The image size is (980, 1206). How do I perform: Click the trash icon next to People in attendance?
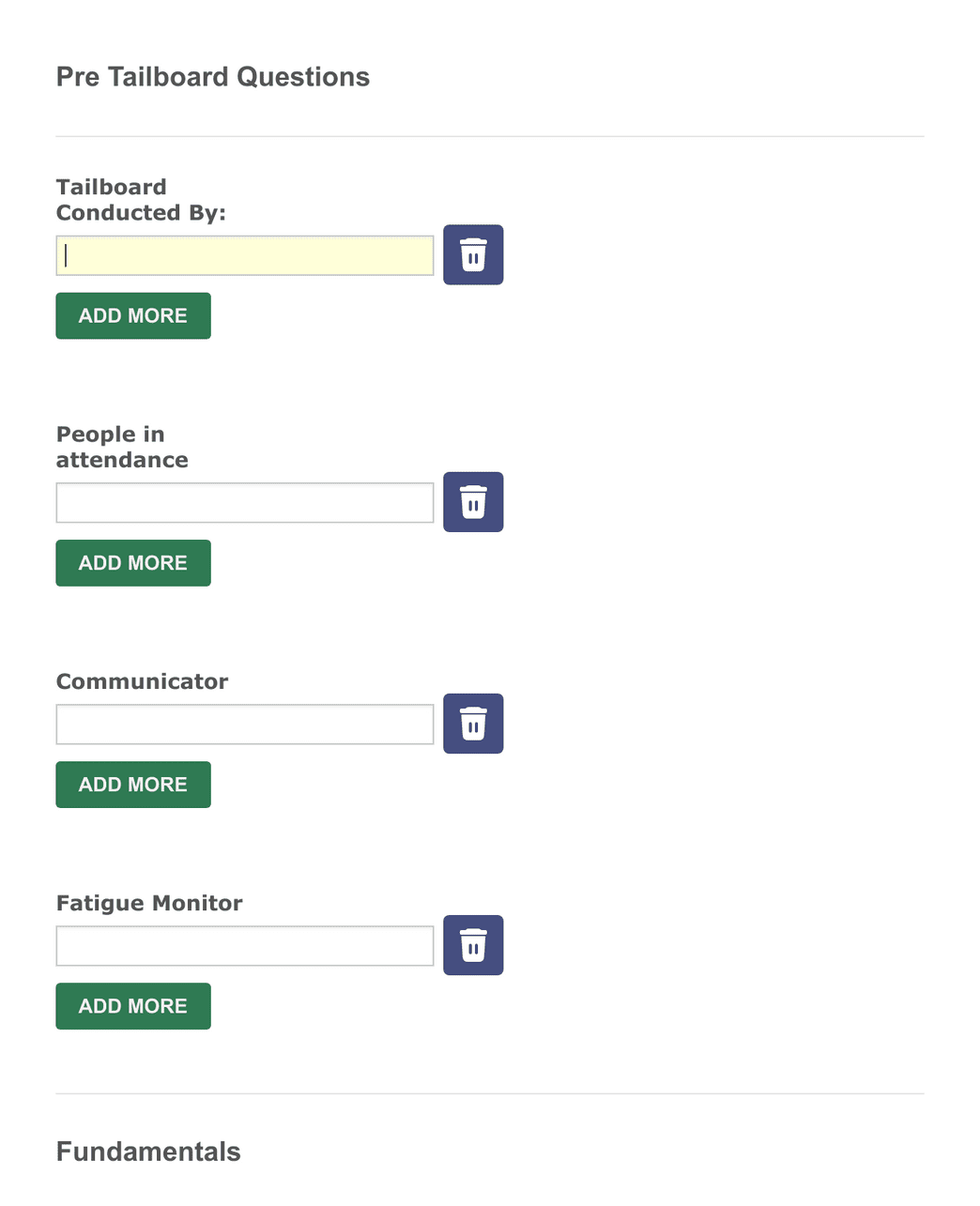473,502
